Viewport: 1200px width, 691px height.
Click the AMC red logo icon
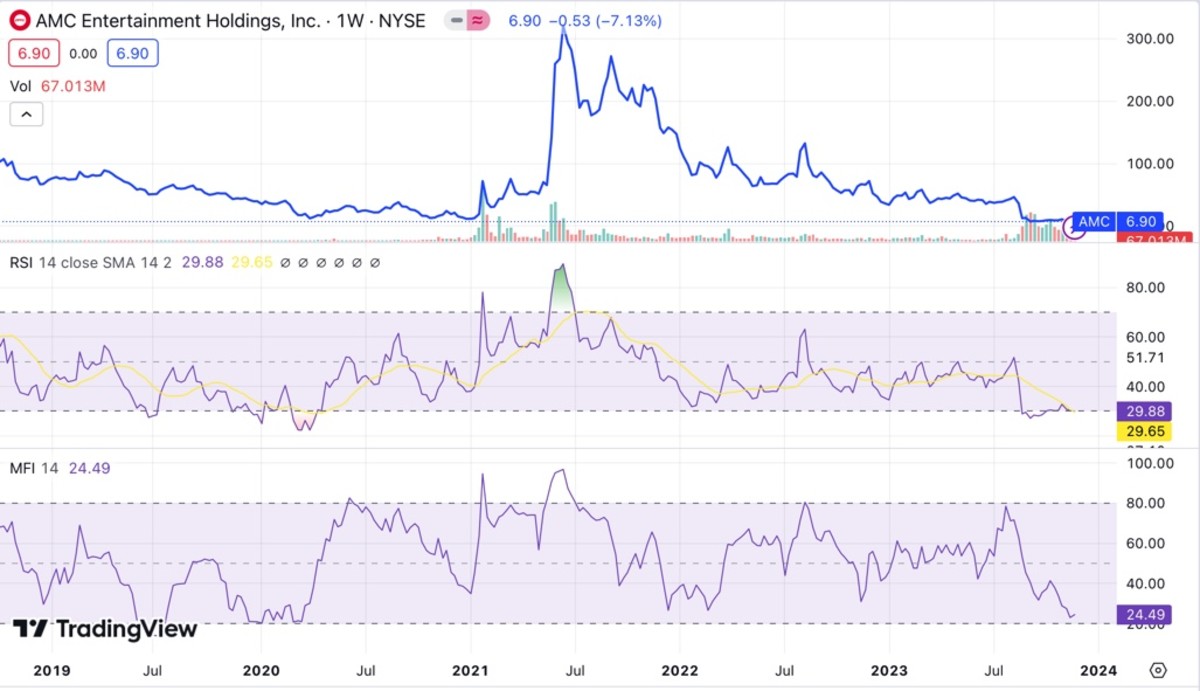point(19,21)
